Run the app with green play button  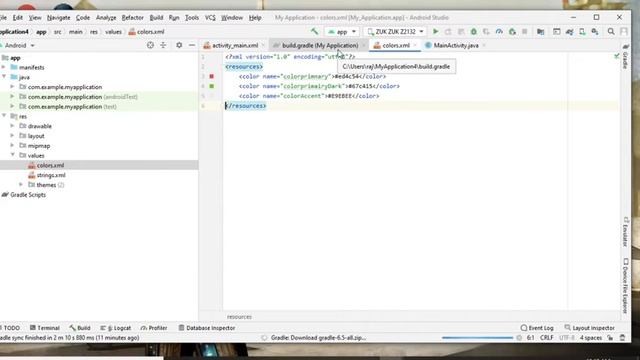pos(436,31)
